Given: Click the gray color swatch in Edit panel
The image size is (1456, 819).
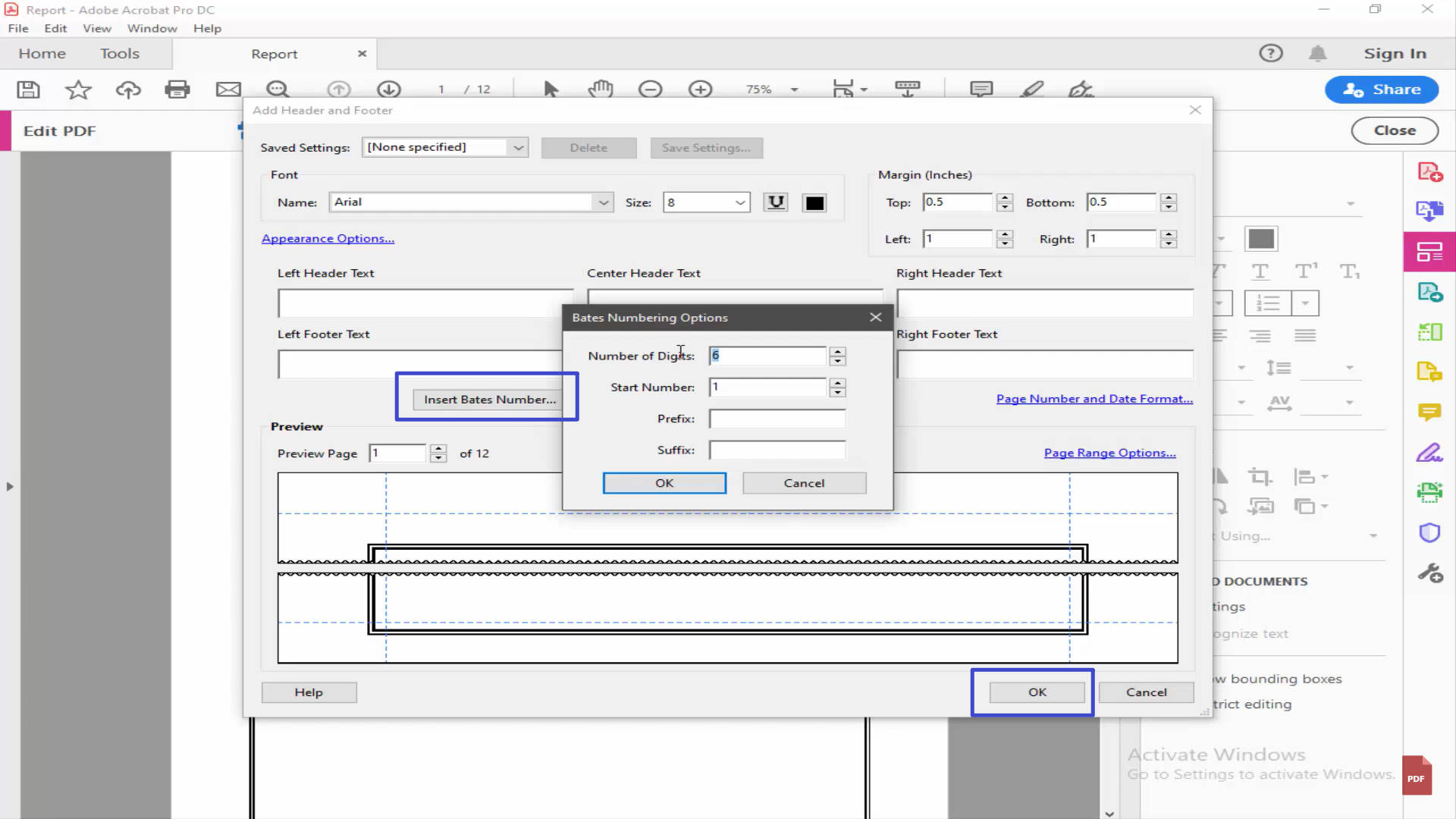Looking at the screenshot, I should tap(1261, 239).
